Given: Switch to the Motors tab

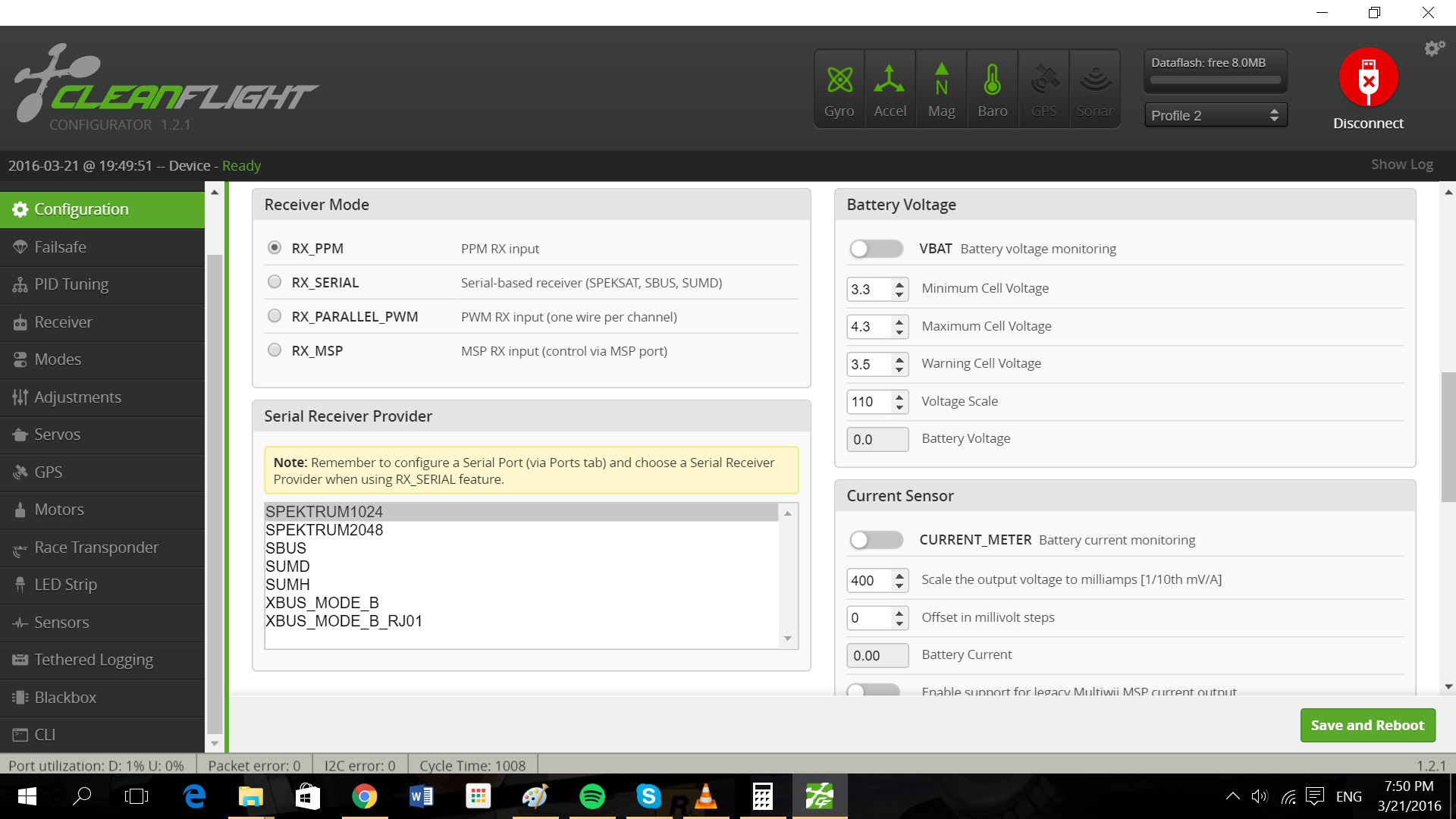Looking at the screenshot, I should (59, 510).
